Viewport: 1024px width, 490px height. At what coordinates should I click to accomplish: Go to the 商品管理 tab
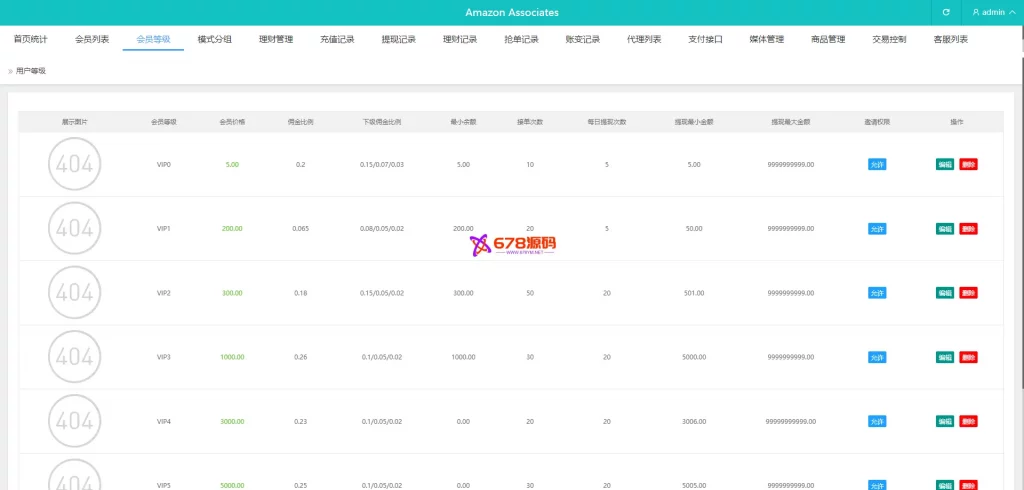[x=828, y=39]
